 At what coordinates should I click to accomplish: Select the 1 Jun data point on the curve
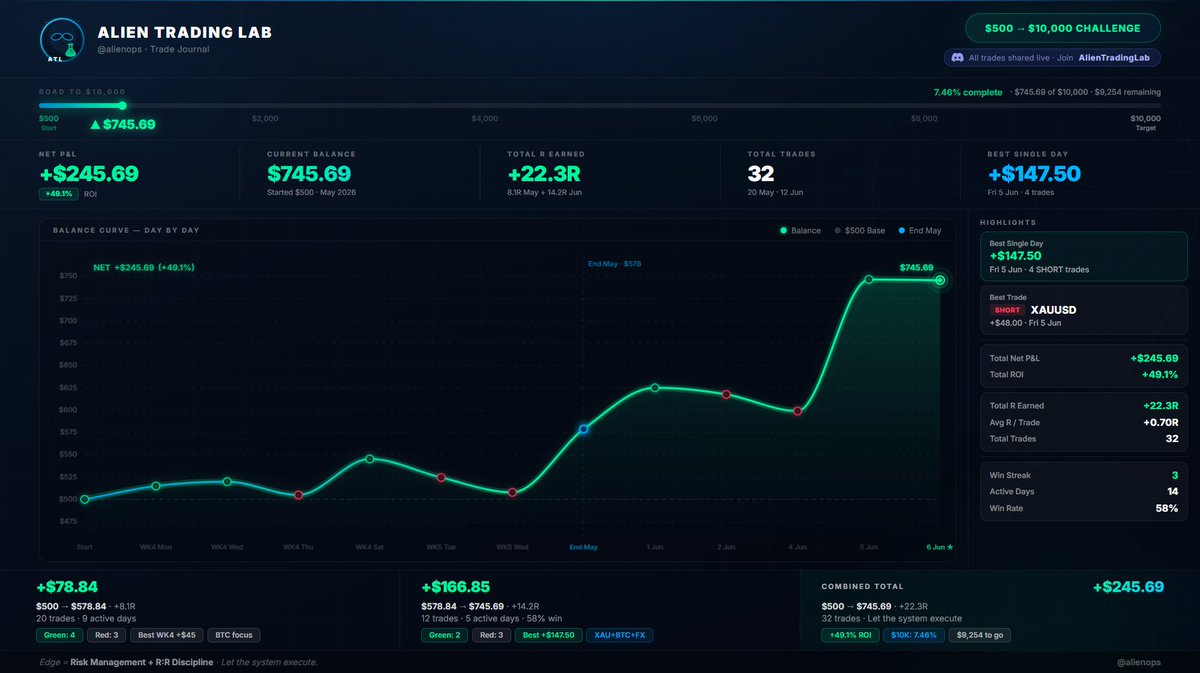655,387
